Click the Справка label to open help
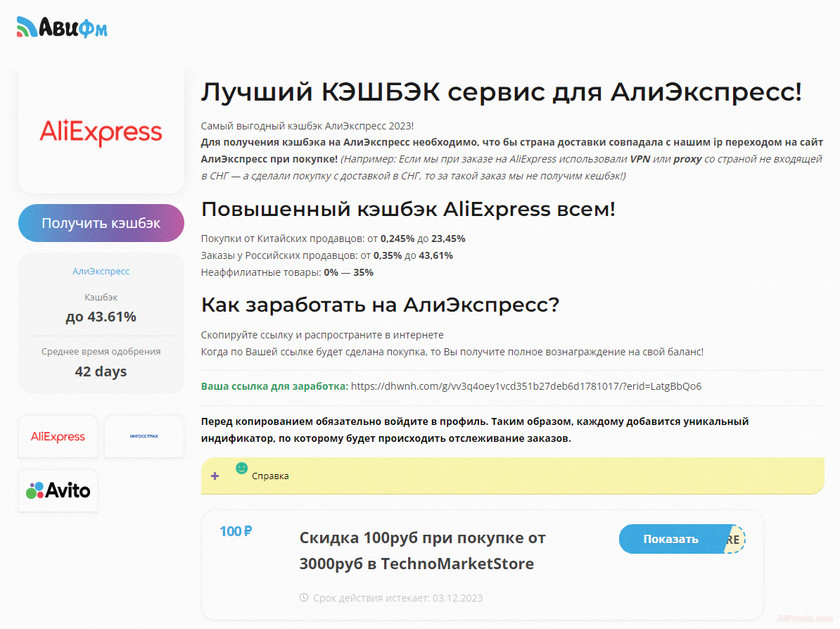 coord(272,477)
